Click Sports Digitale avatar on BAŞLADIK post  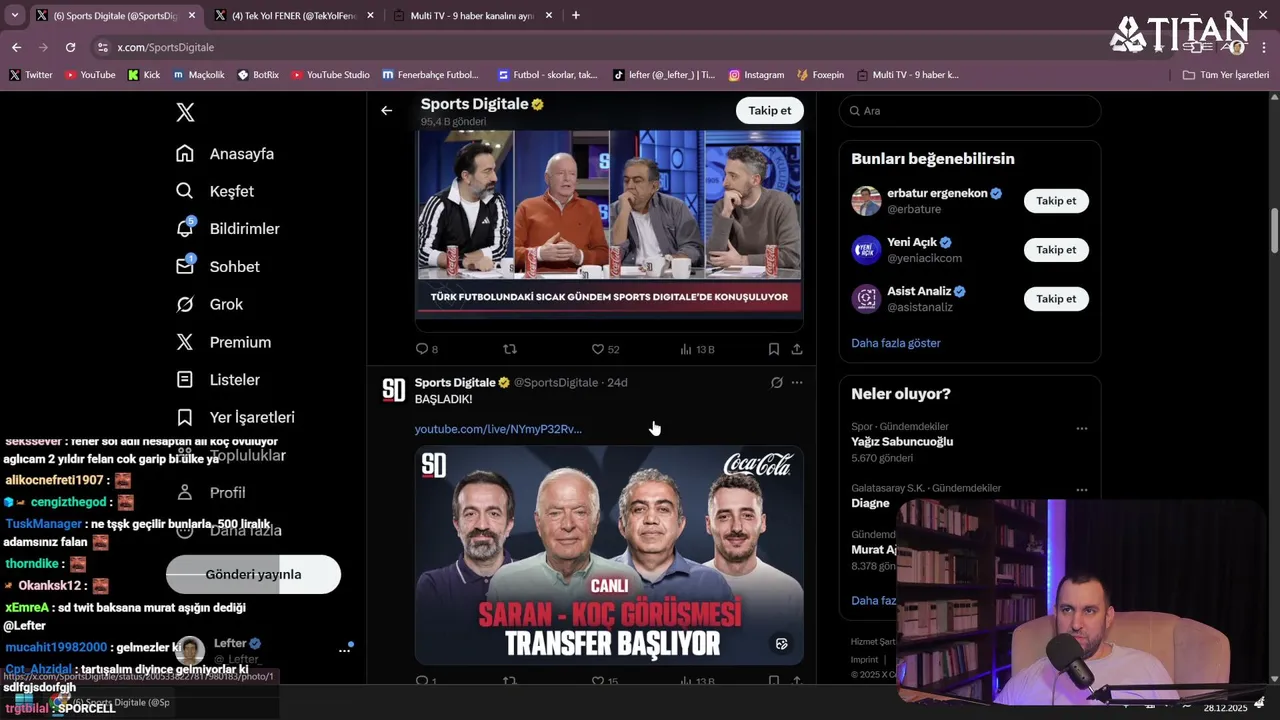click(x=394, y=390)
